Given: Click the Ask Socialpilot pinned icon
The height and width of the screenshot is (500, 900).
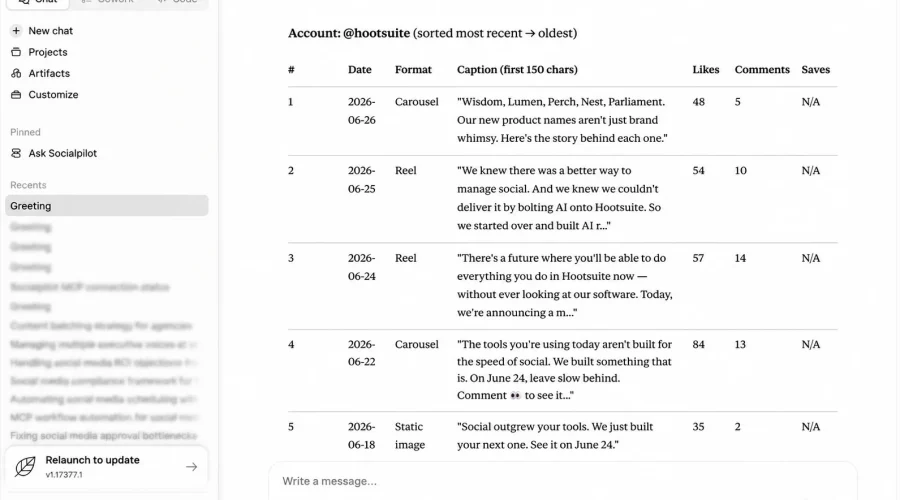Looking at the screenshot, I should 16,153.
